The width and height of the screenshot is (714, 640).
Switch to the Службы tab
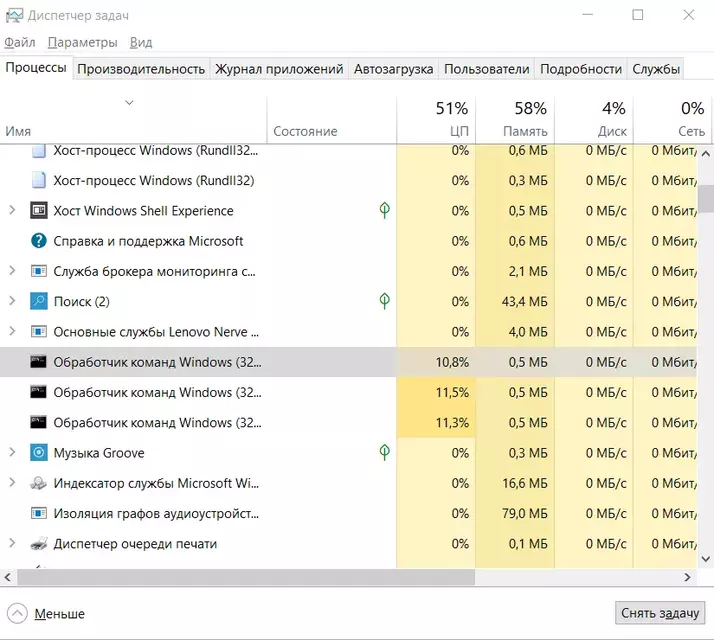[656, 69]
